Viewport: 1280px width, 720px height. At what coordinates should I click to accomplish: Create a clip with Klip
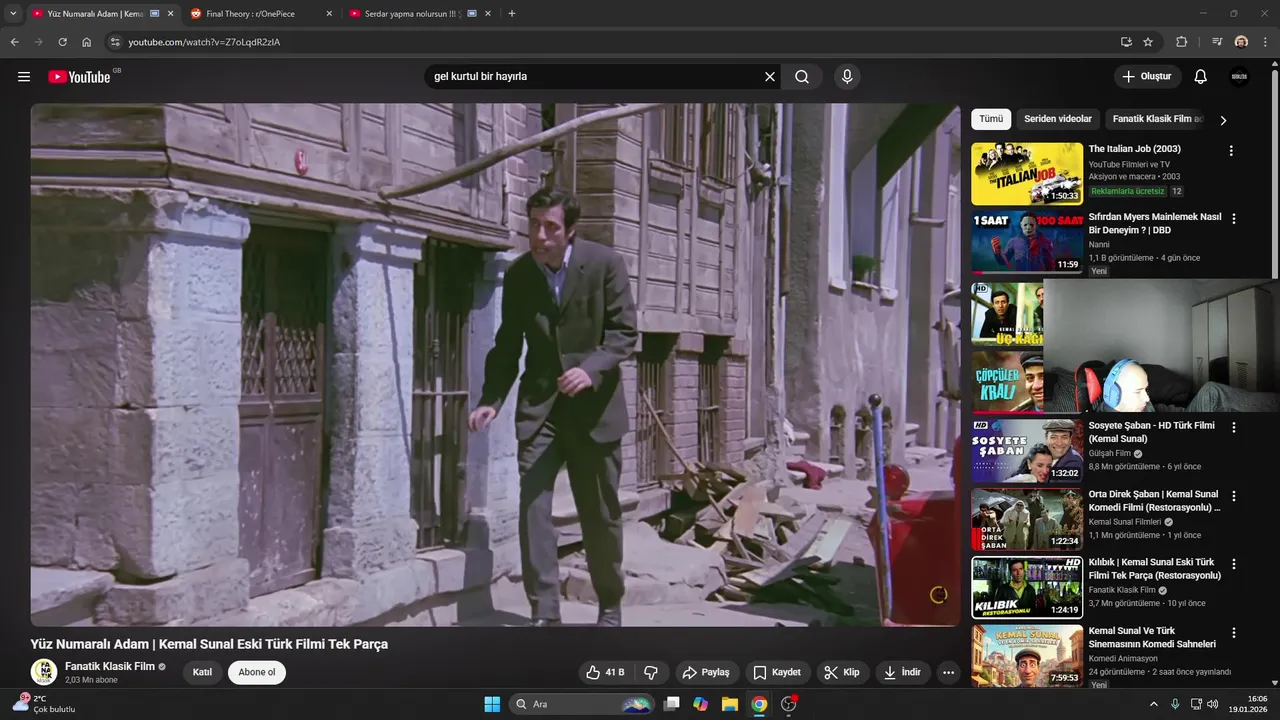pyautogui.click(x=842, y=672)
